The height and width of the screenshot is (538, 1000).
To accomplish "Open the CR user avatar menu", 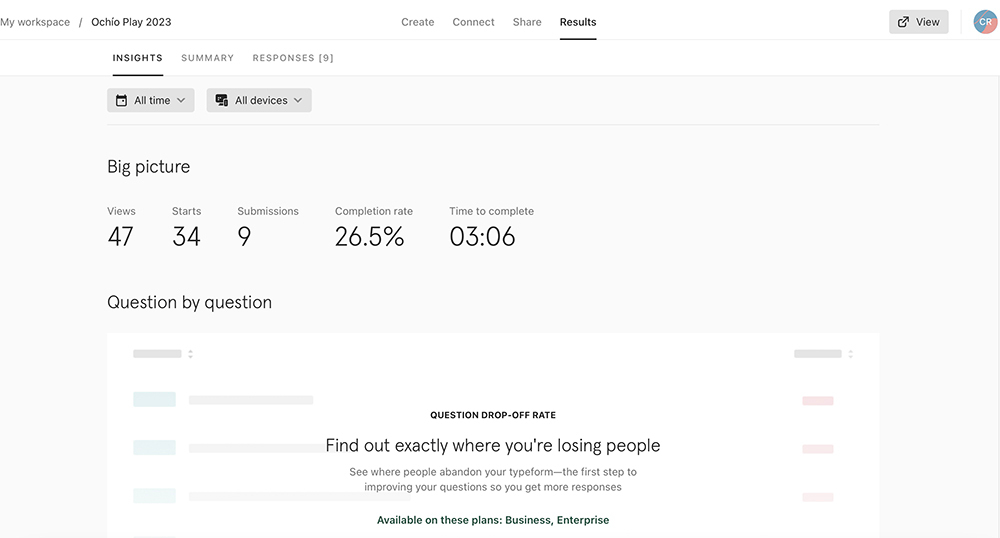I will click(x=985, y=22).
